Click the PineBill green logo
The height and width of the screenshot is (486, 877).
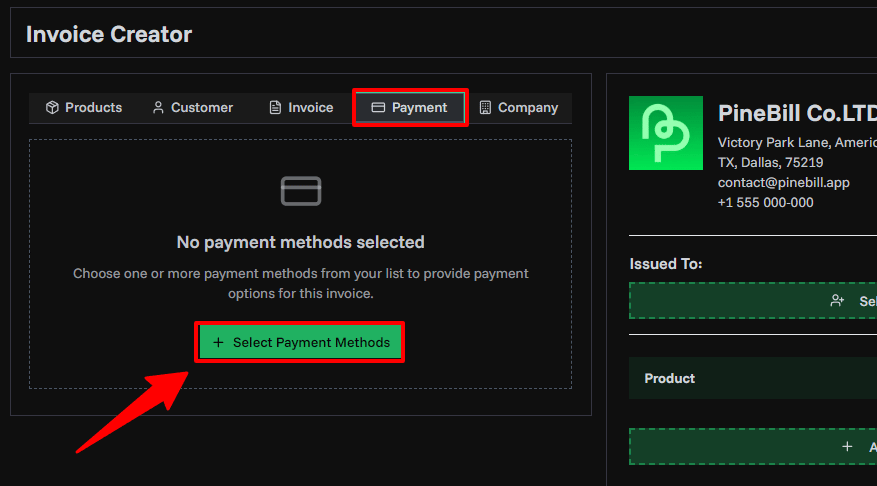[666, 133]
